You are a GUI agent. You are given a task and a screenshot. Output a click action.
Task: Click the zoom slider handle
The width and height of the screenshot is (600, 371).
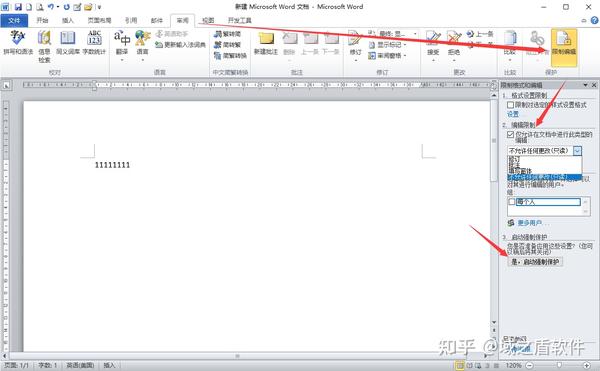coord(559,366)
